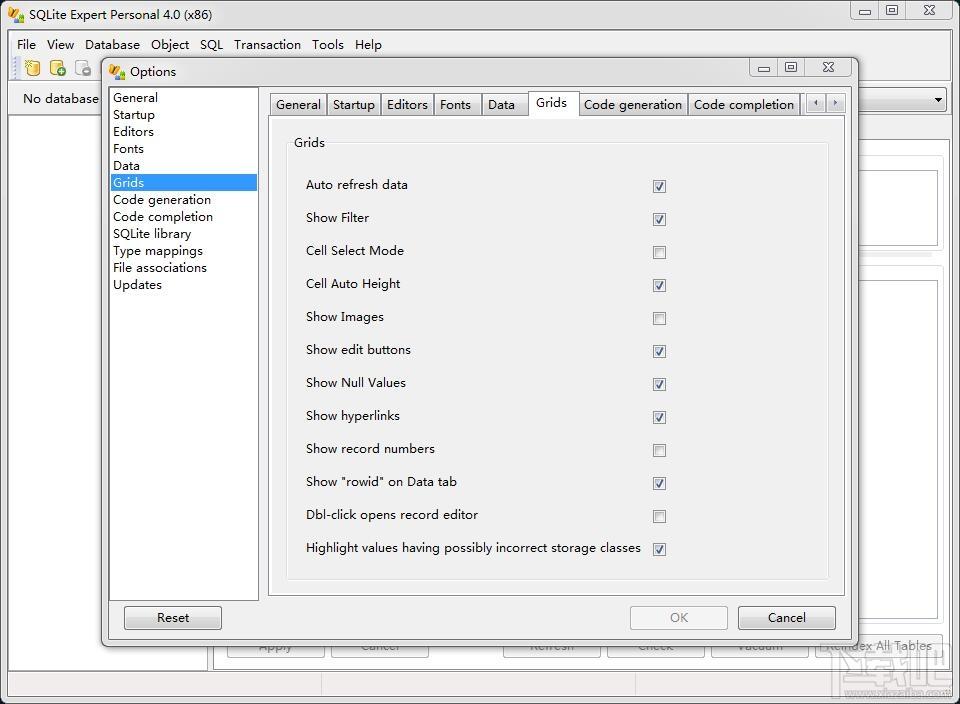Select Updates in the options list
Screen dimensions: 960x704
pos(184,285)
